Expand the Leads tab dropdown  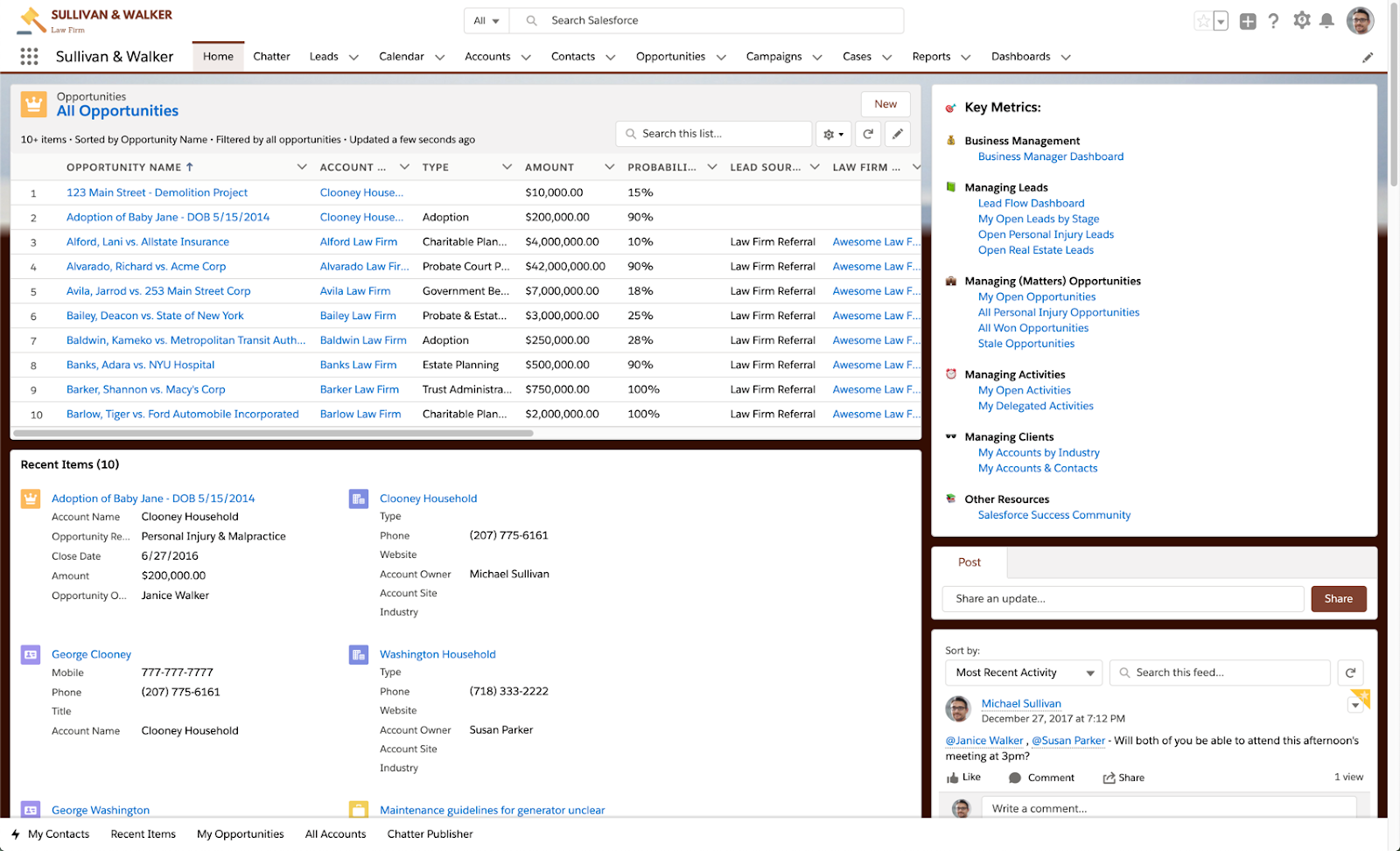[353, 58]
